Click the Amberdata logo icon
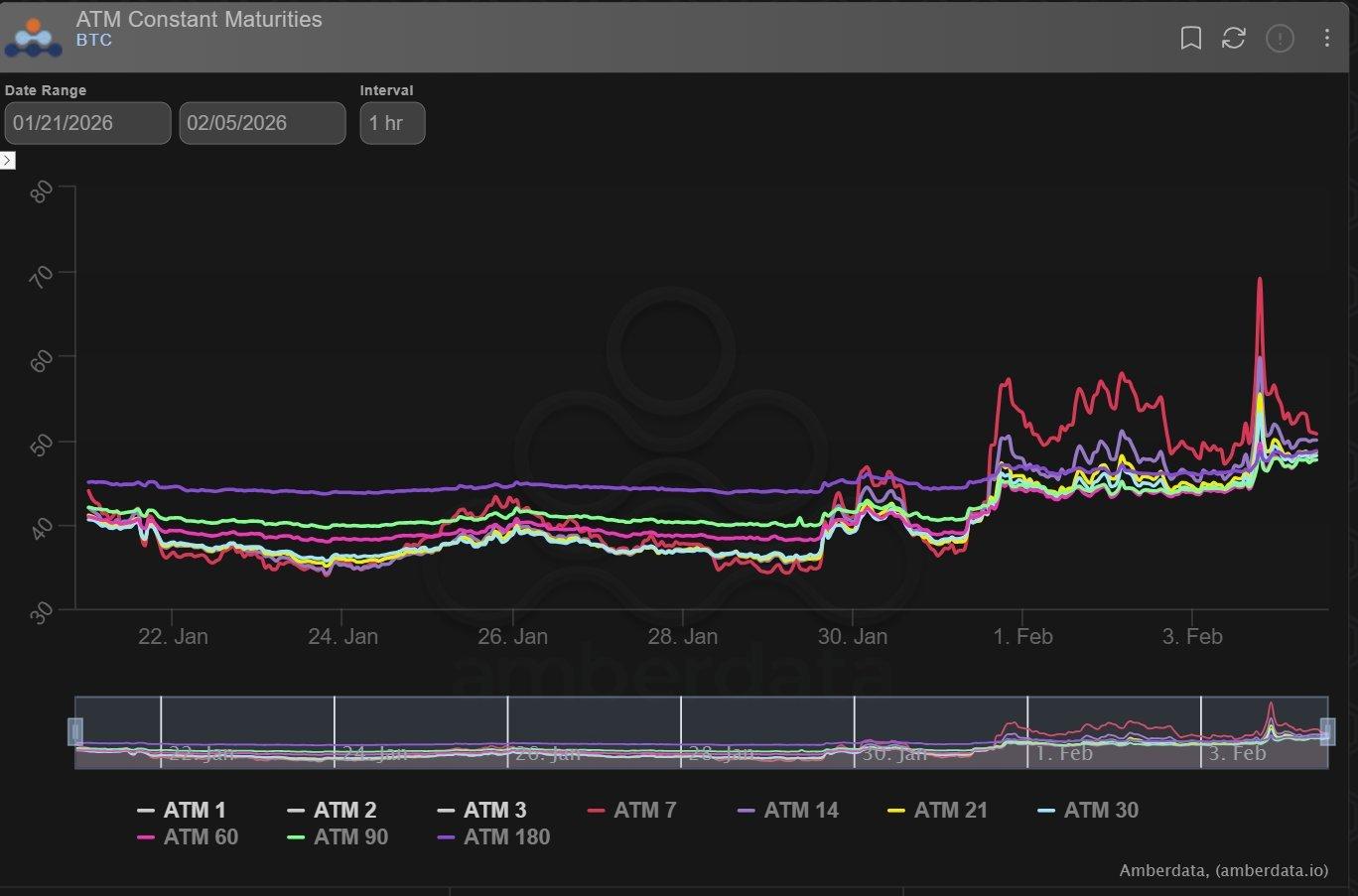 pyautogui.click(x=33, y=37)
